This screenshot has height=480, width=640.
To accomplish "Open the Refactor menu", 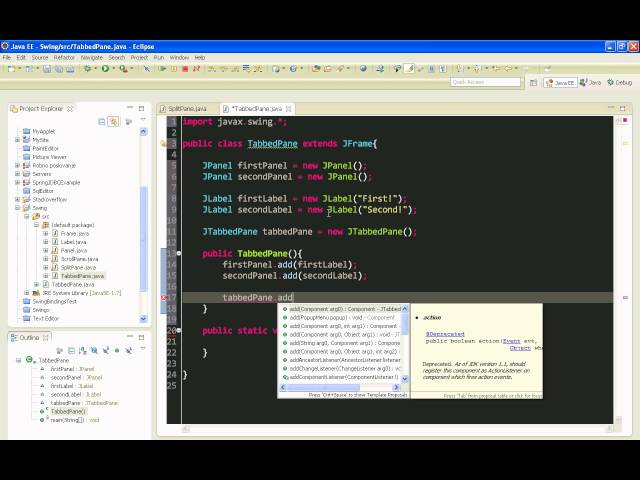I will coord(64,58).
